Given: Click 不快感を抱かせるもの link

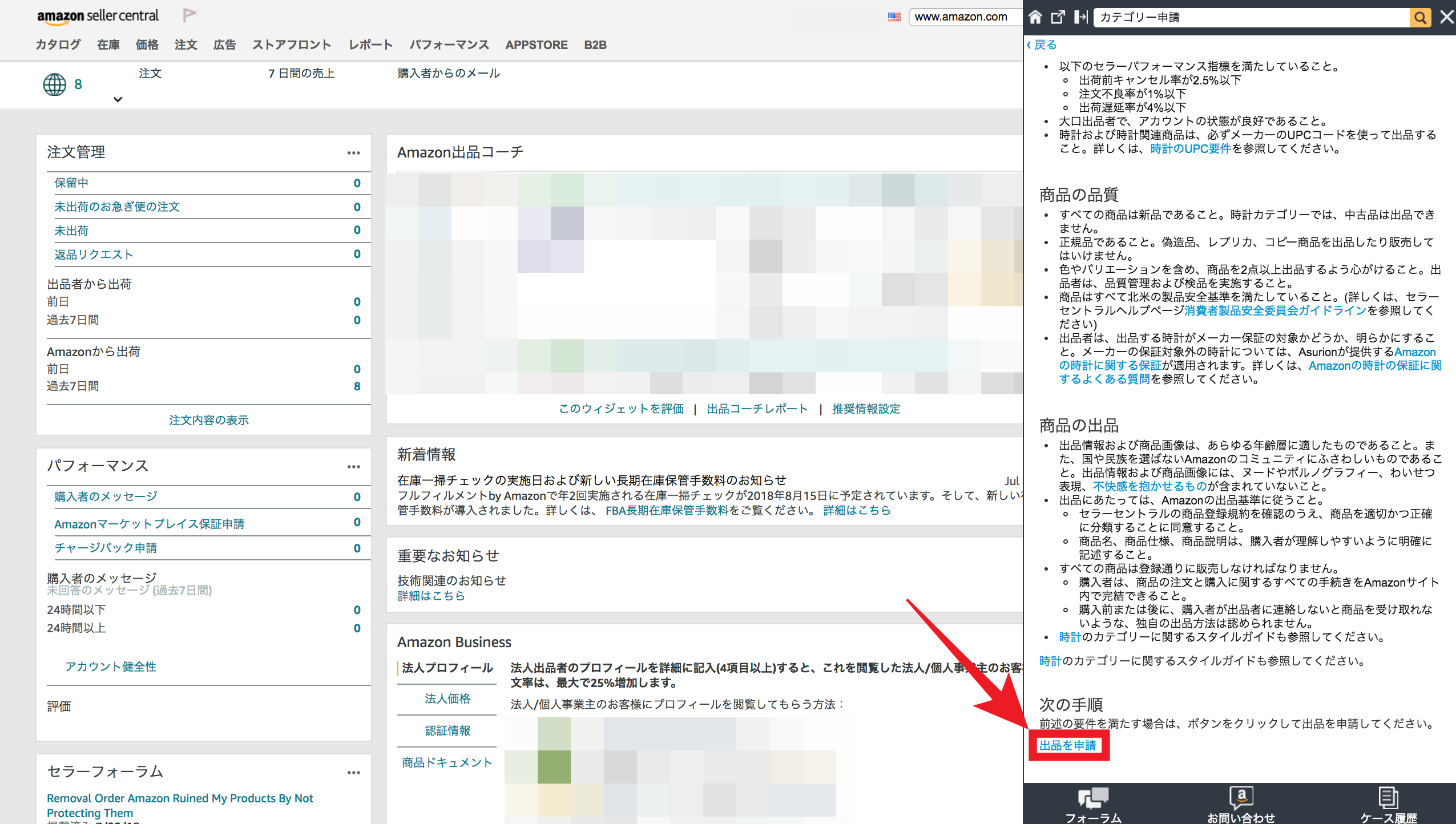Looking at the screenshot, I should pos(1150,487).
